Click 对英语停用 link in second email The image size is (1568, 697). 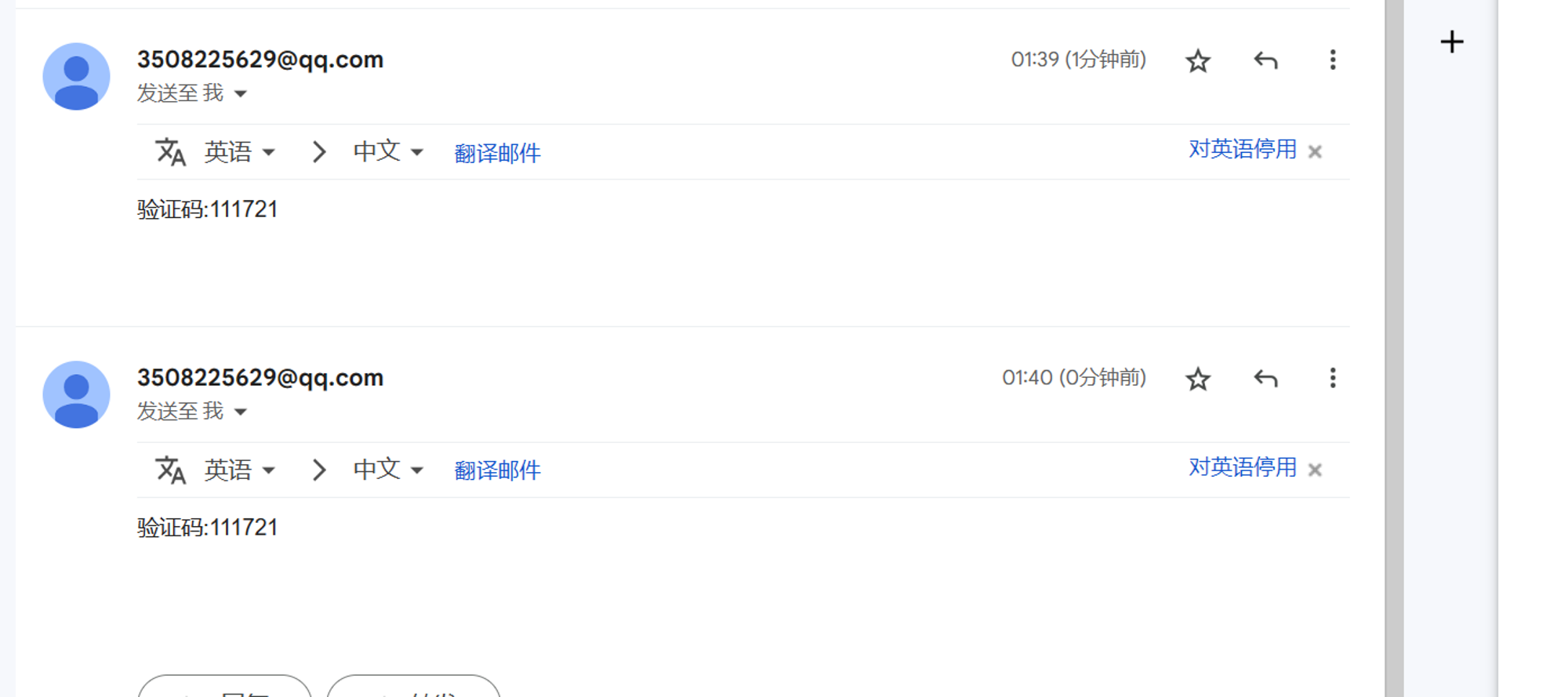[1242, 467]
